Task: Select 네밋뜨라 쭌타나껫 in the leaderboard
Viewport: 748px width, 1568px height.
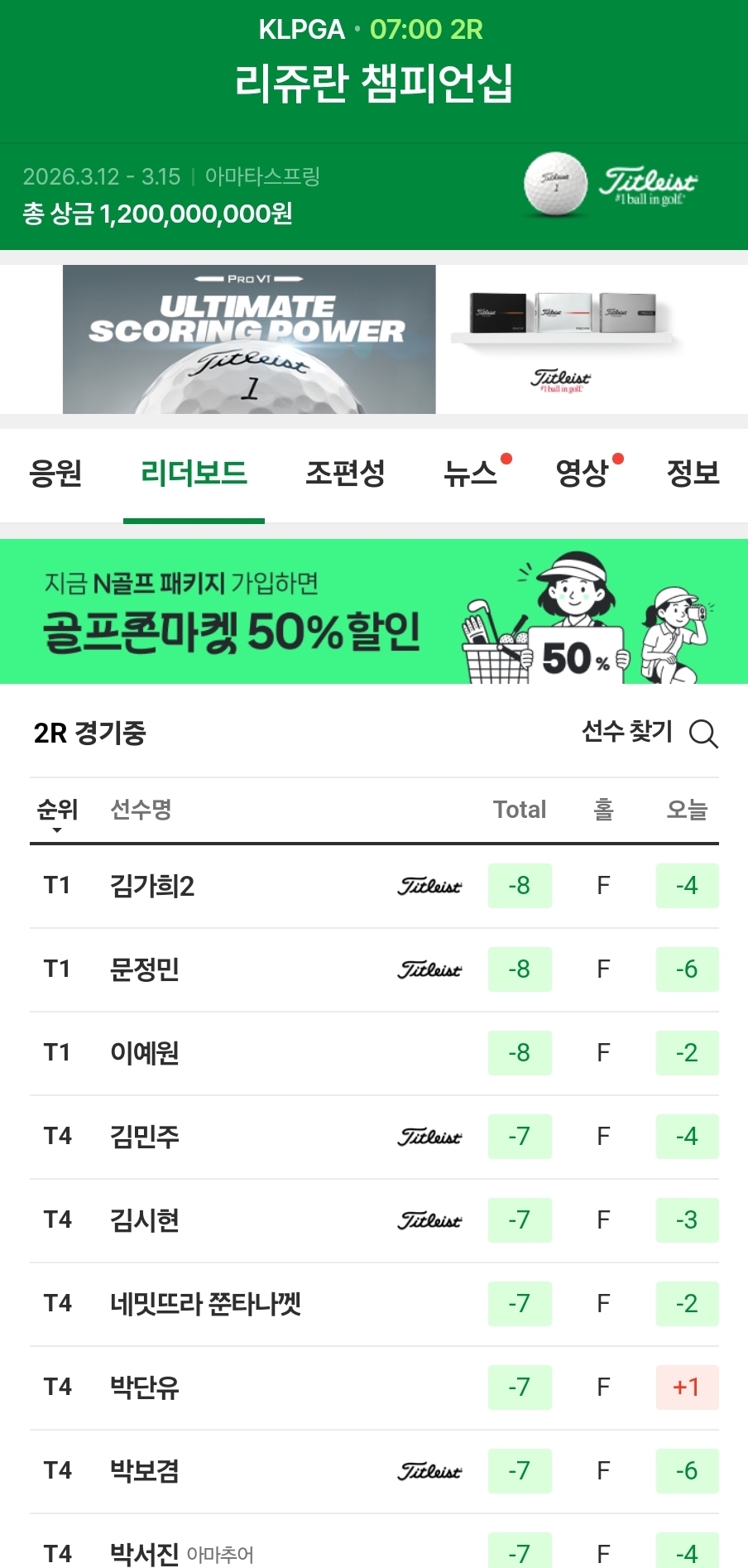Action: (205, 1304)
